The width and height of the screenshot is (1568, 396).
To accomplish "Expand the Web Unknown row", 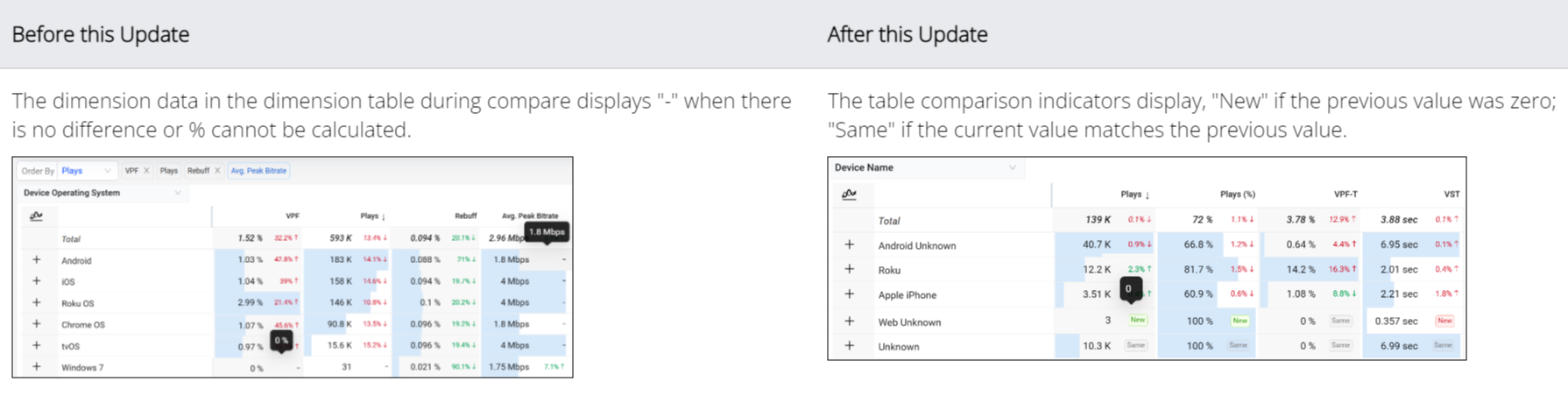I will [x=849, y=322].
